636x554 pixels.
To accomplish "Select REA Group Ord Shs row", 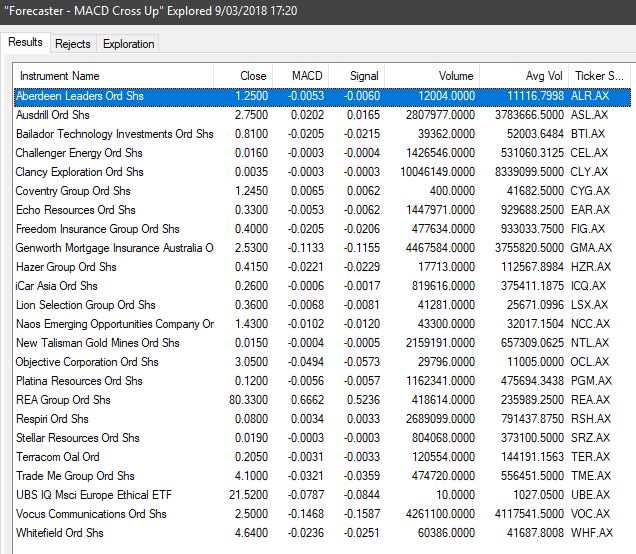I will [x=322, y=400].
